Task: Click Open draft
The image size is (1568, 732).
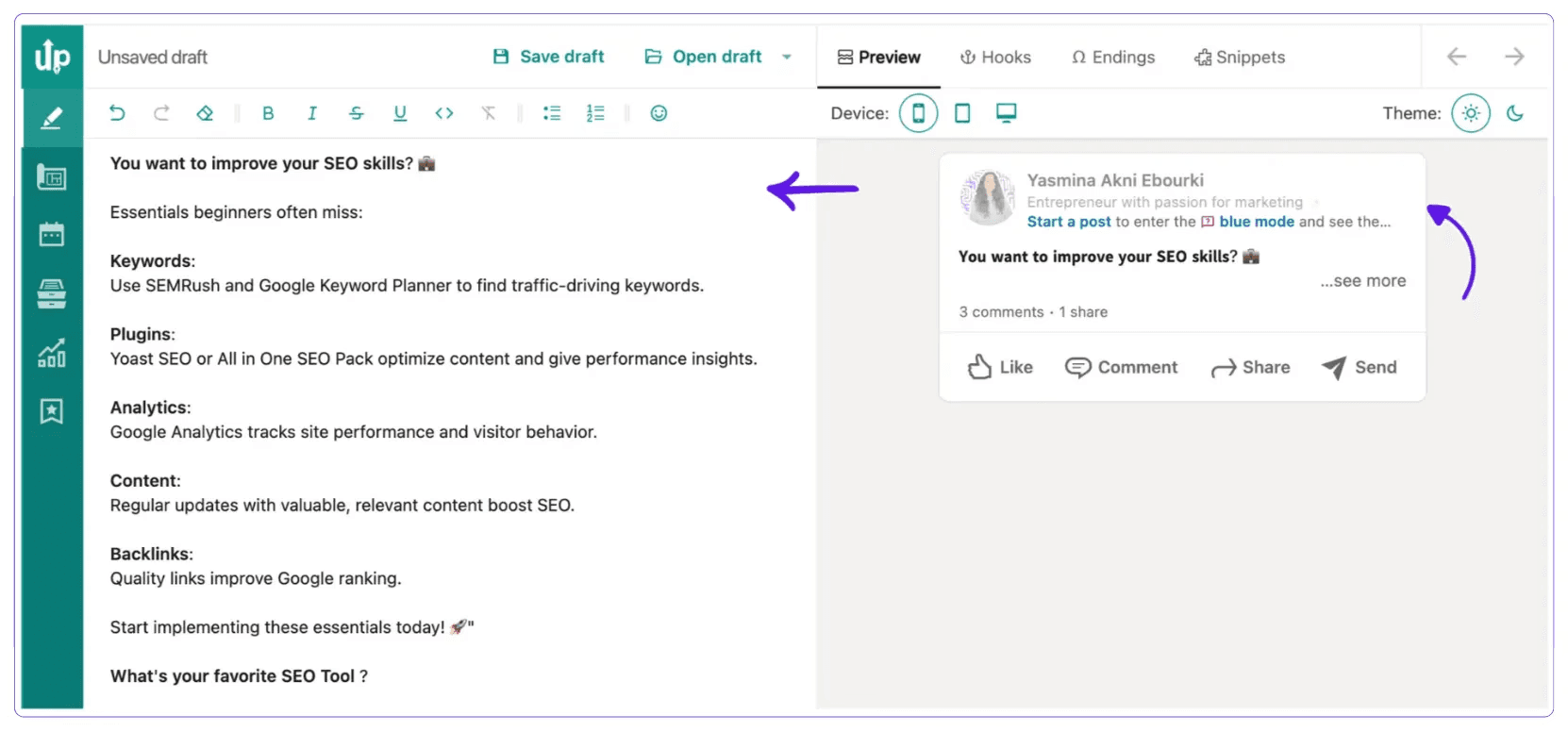Action: [x=703, y=57]
